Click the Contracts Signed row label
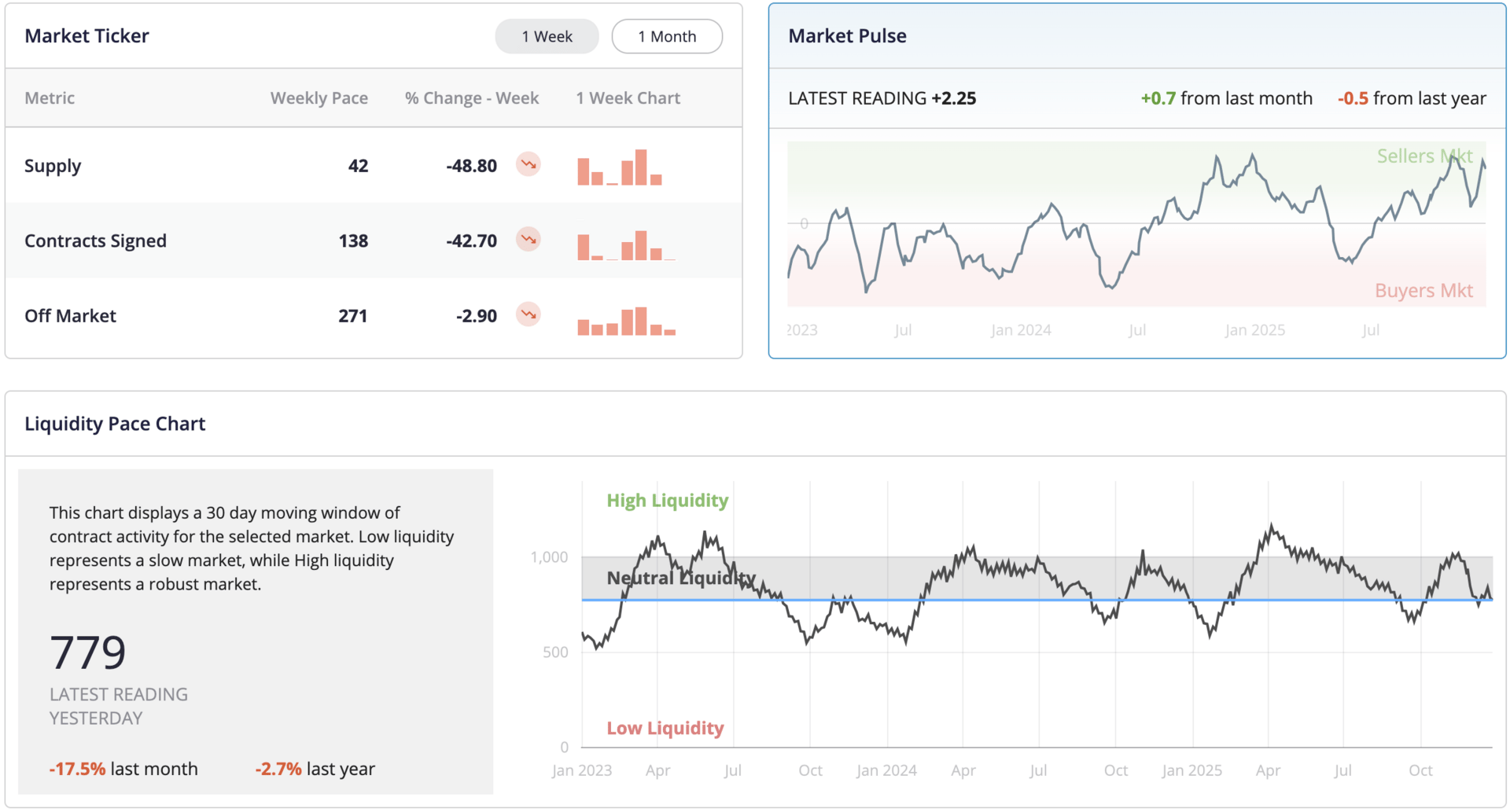Image resolution: width=1510 pixels, height=812 pixels. (x=95, y=241)
